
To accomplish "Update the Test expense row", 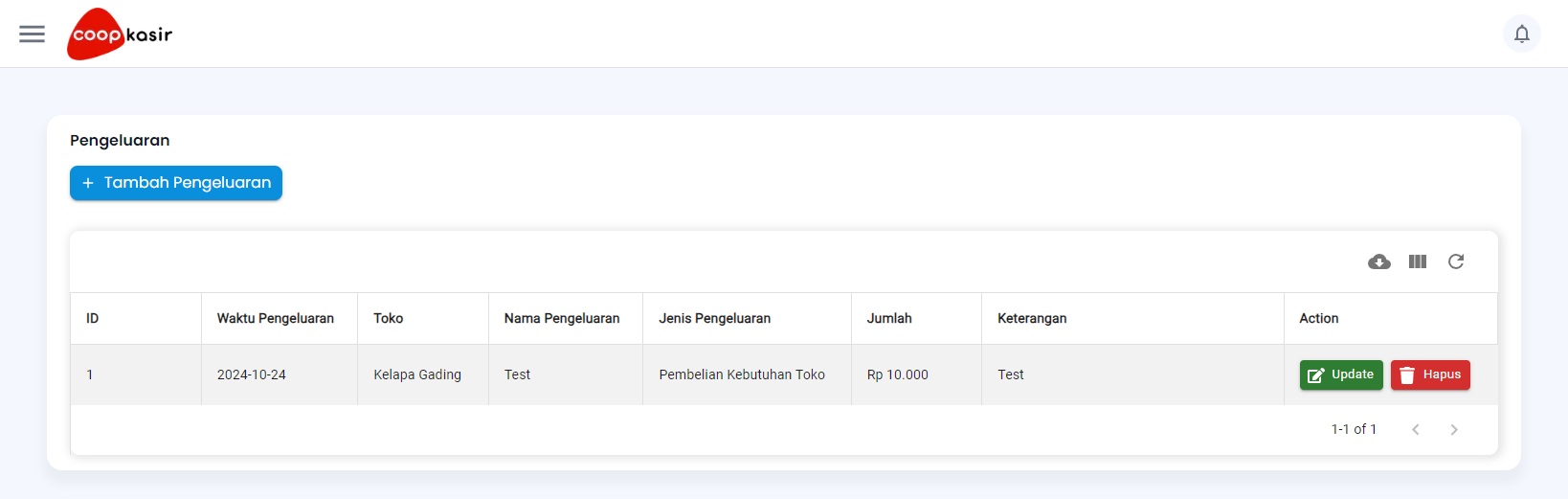I will [x=1341, y=374].
